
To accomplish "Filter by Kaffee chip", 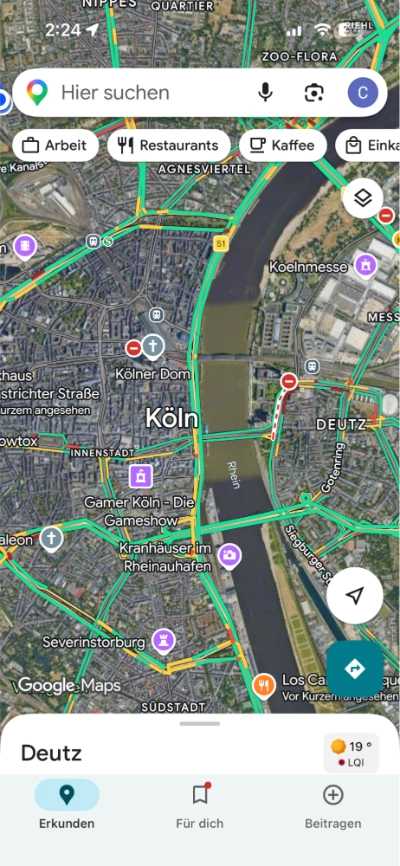I will click(282, 145).
